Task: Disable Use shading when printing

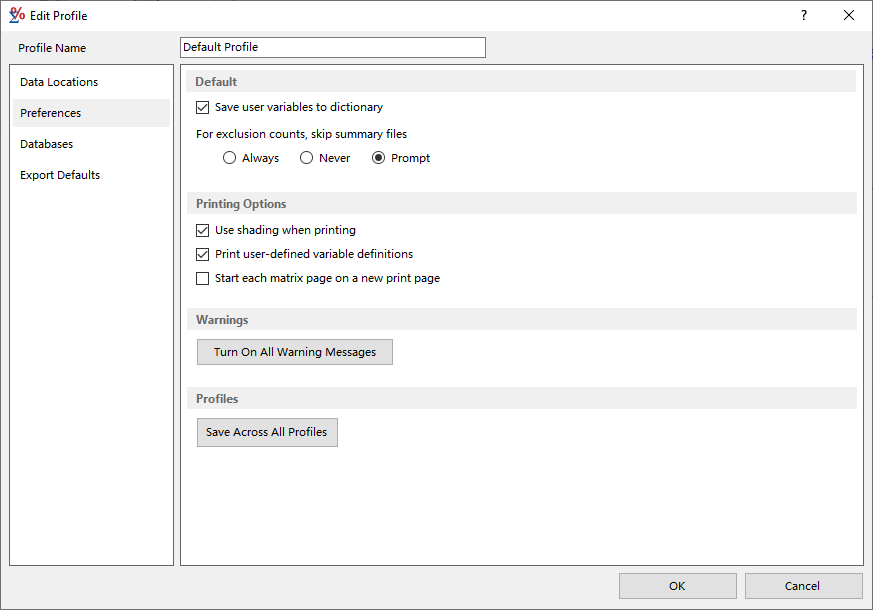Action: click(x=202, y=230)
